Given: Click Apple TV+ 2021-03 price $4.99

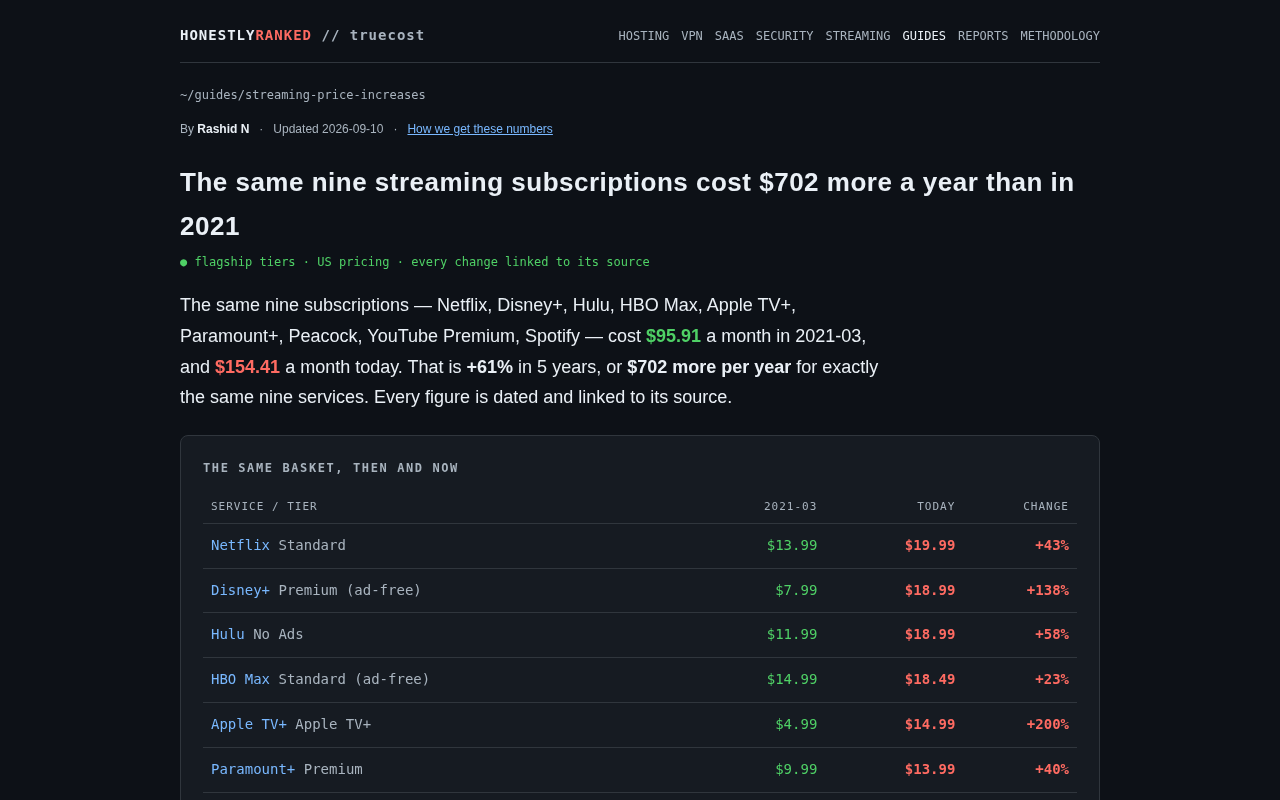Looking at the screenshot, I should 796,724.
